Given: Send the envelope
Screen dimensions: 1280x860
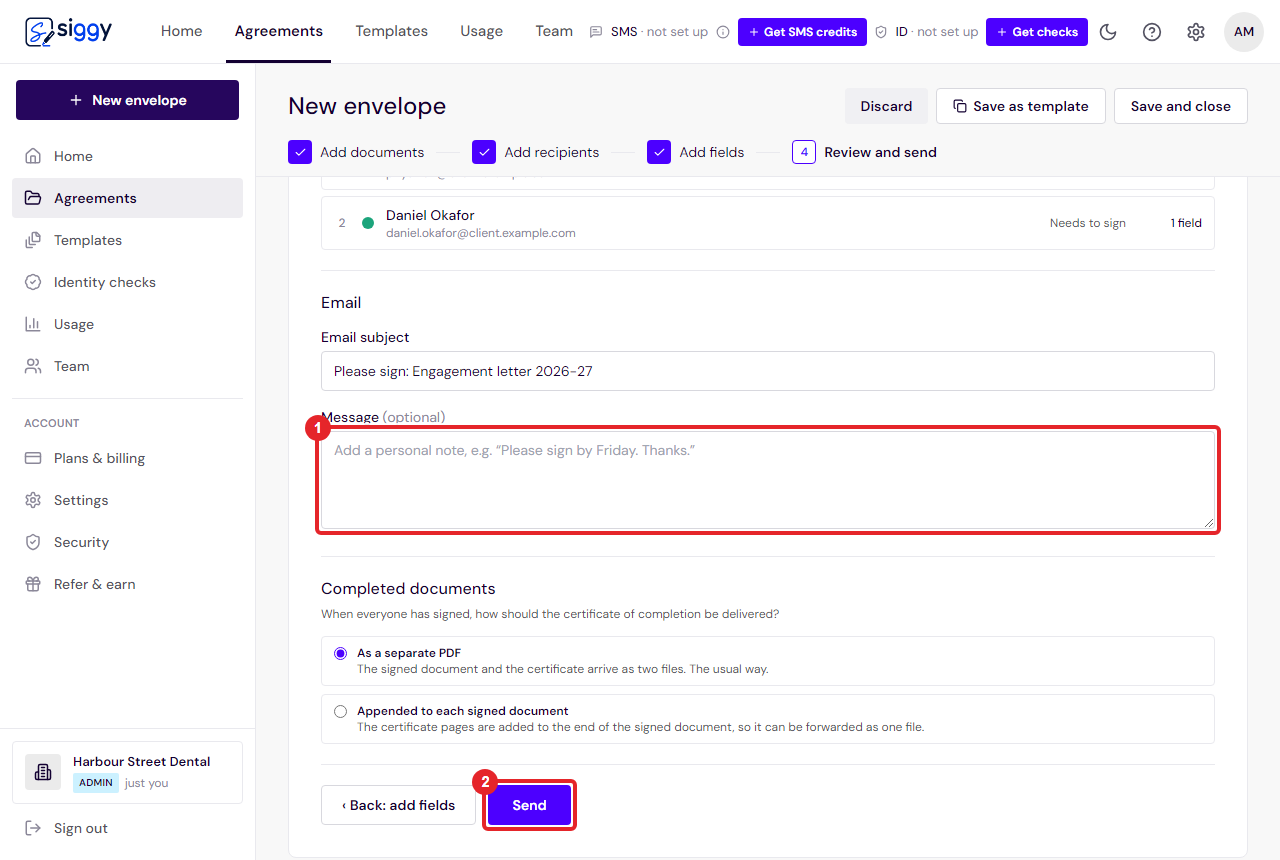Looking at the screenshot, I should tap(530, 805).
